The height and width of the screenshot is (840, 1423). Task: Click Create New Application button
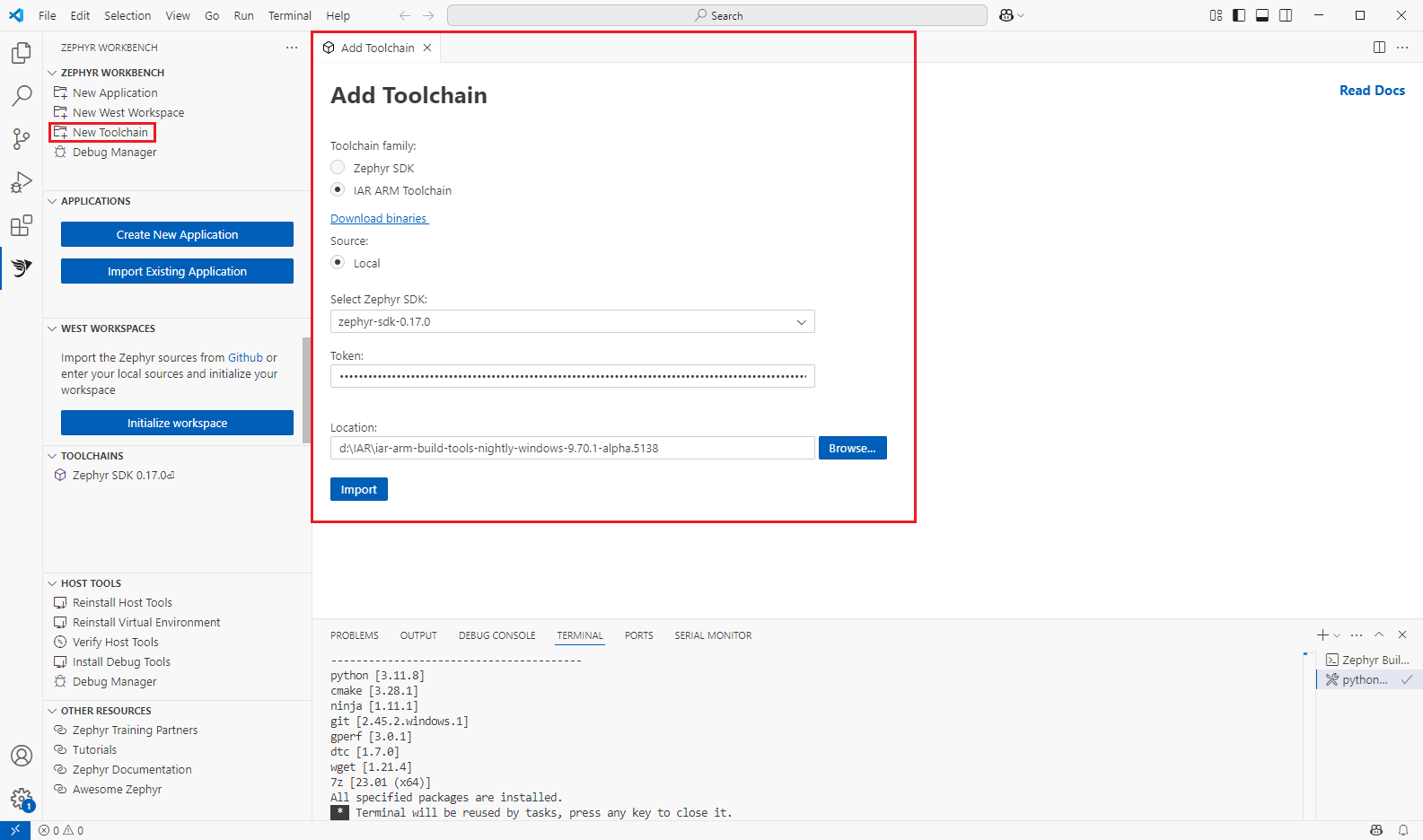[x=177, y=234]
